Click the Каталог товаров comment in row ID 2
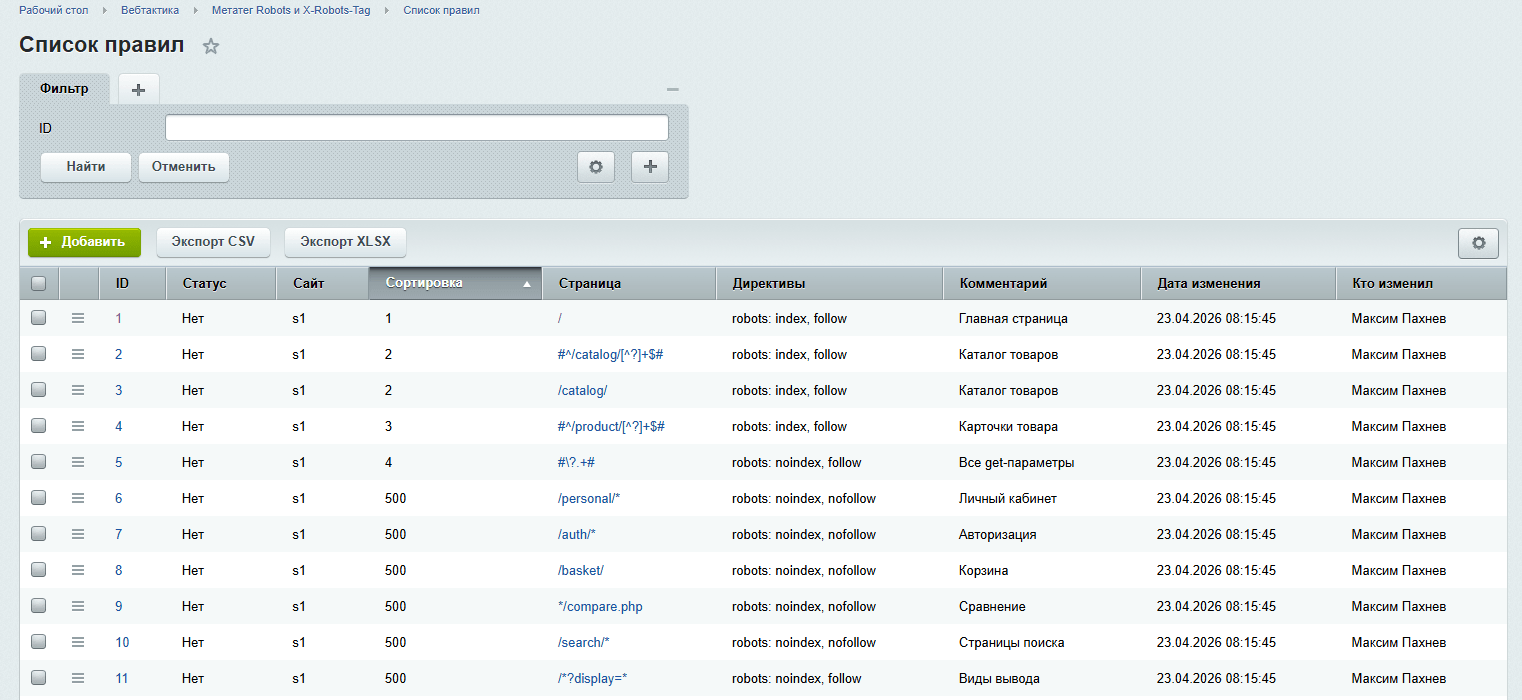Viewport: 1522px width, 700px height. click(1009, 354)
